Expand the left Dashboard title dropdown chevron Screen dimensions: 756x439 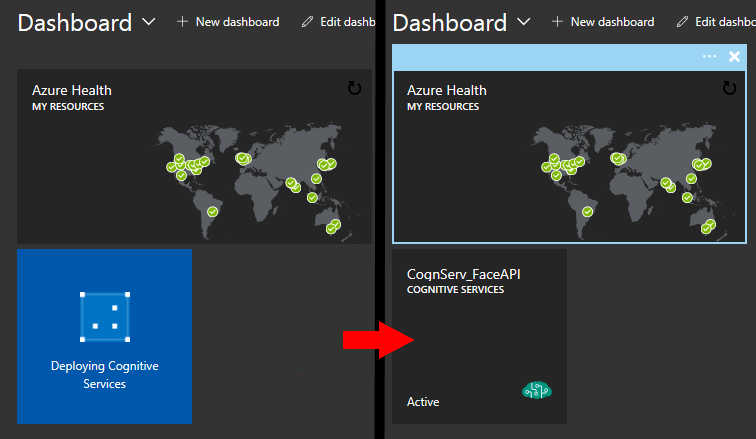pyautogui.click(x=148, y=22)
